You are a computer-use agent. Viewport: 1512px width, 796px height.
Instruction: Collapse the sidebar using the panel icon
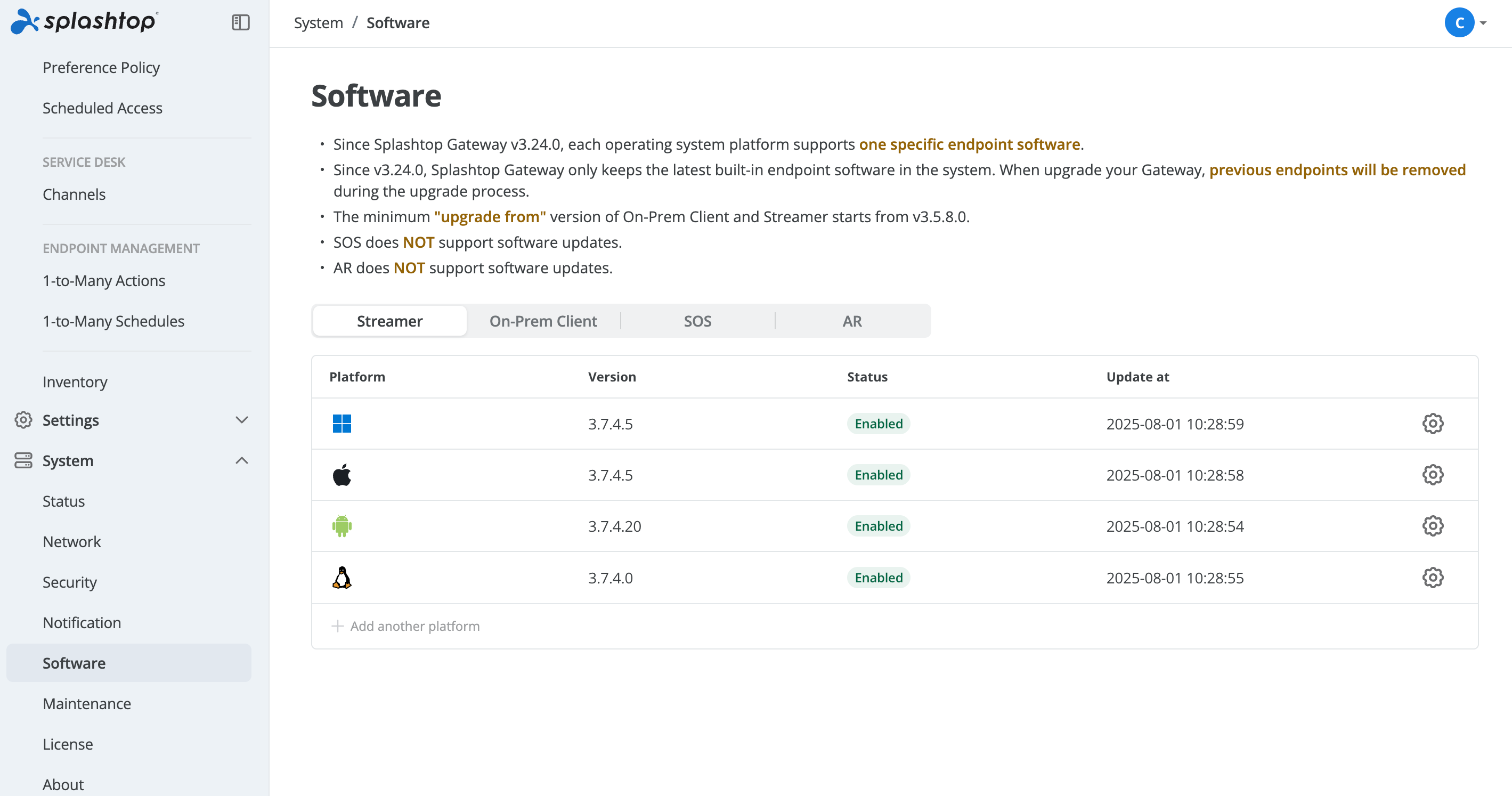[240, 22]
